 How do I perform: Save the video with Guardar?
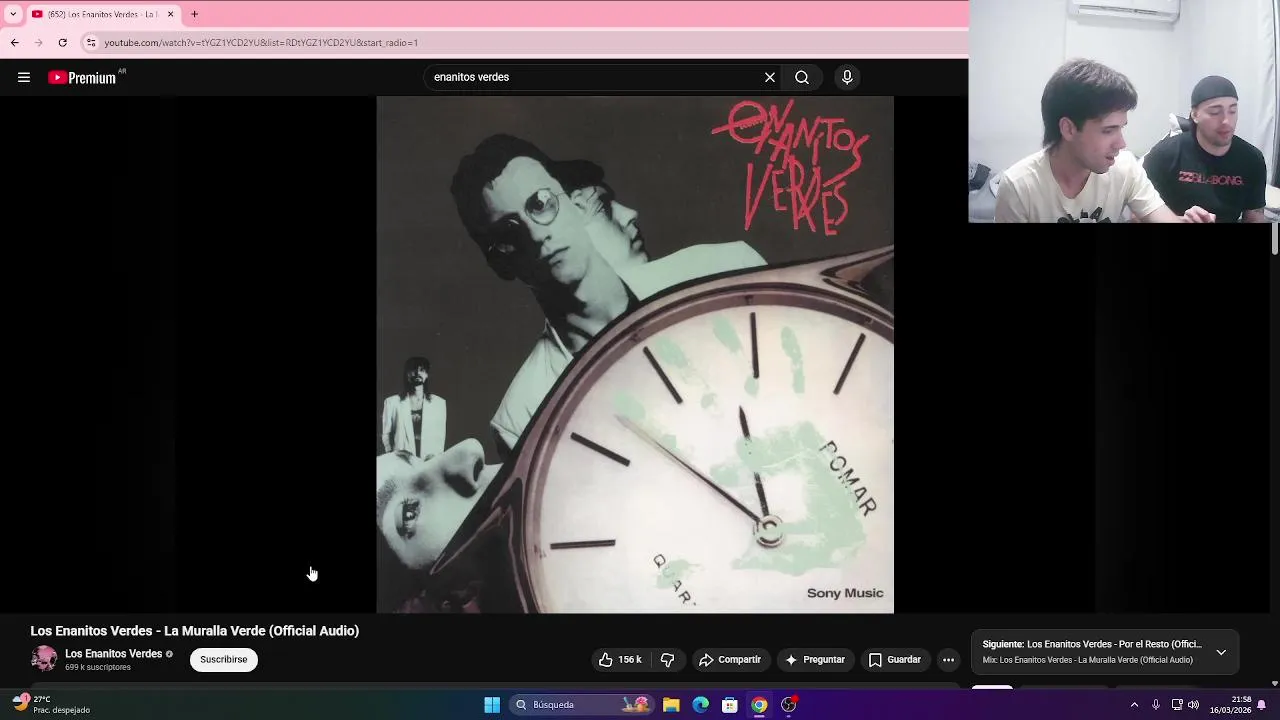tap(894, 660)
